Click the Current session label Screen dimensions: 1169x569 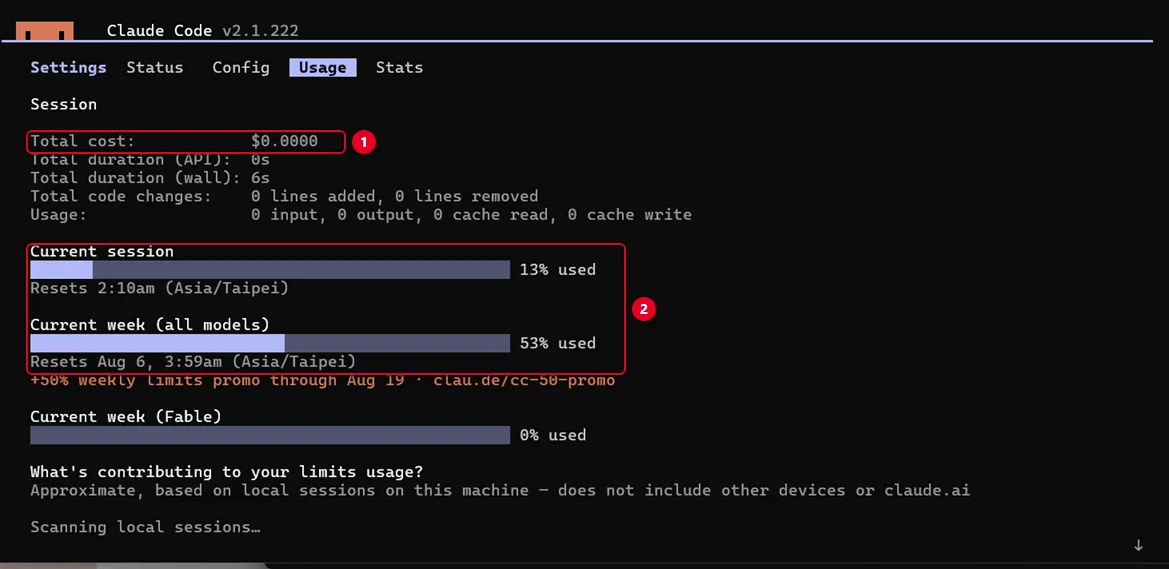click(102, 252)
